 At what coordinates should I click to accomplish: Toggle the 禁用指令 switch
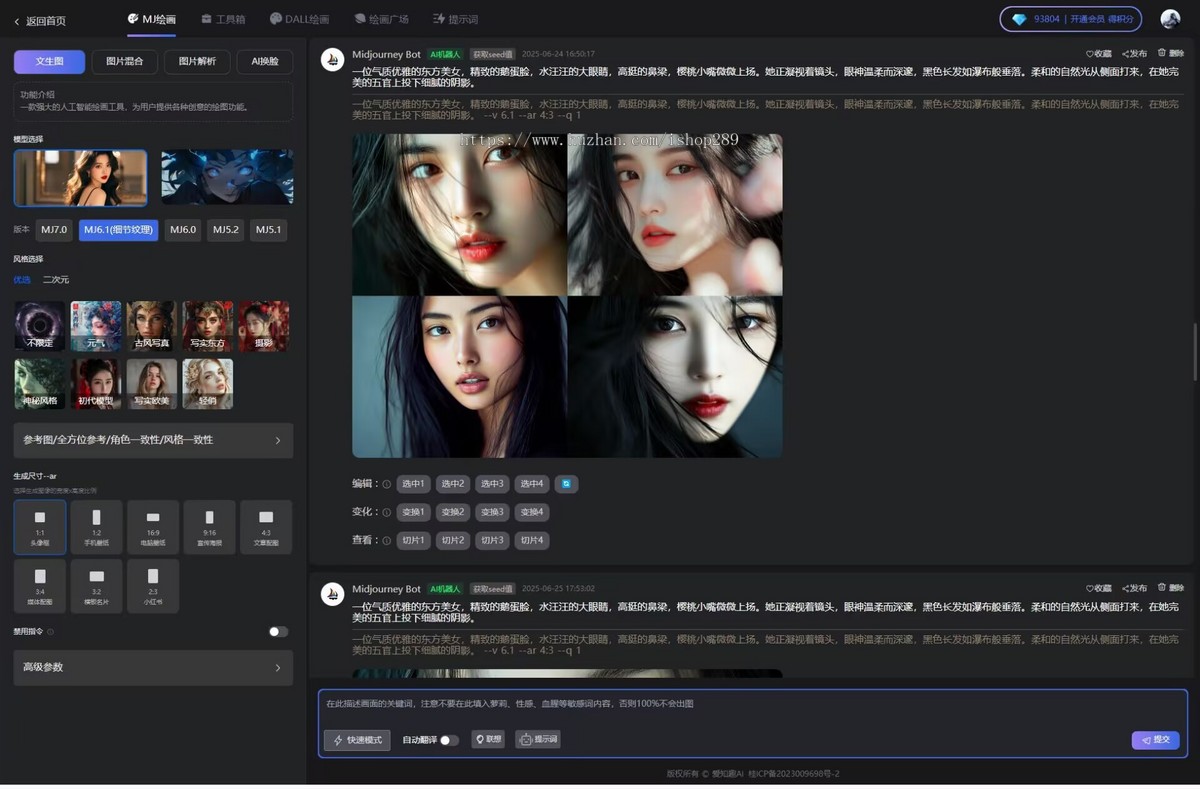278,632
